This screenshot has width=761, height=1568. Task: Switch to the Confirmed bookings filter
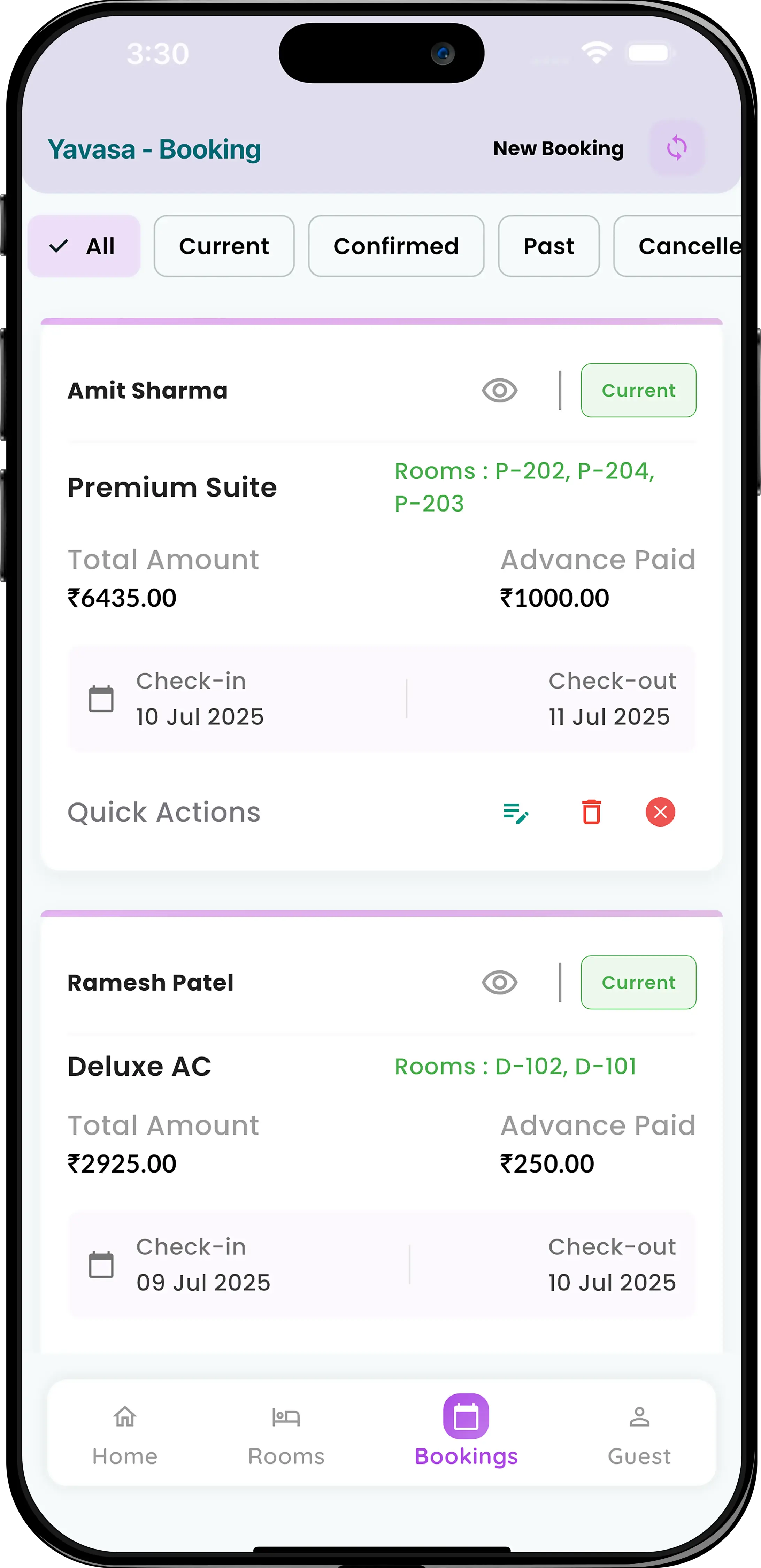coord(396,246)
